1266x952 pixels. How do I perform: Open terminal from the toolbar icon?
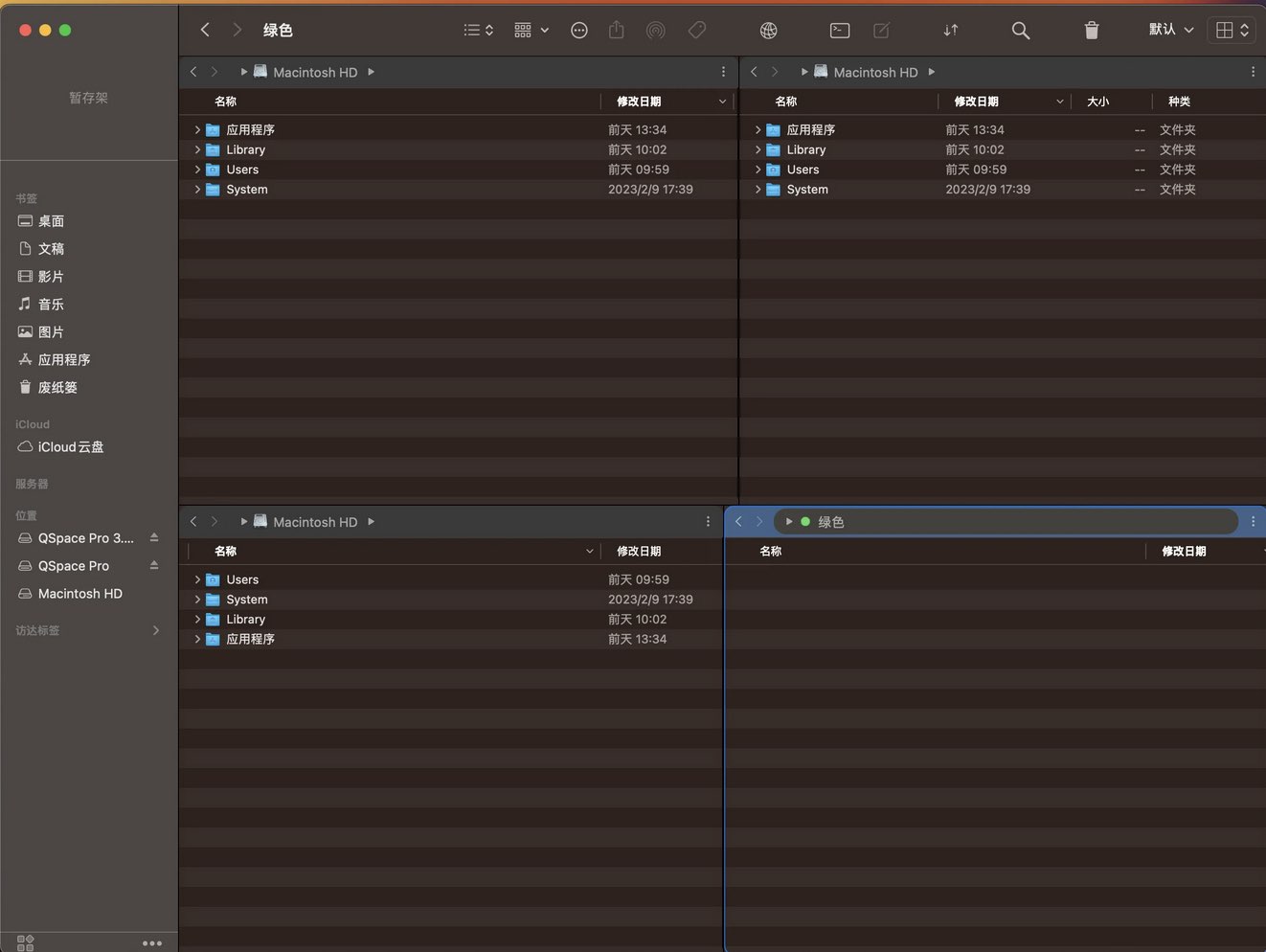(x=840, y=30)
